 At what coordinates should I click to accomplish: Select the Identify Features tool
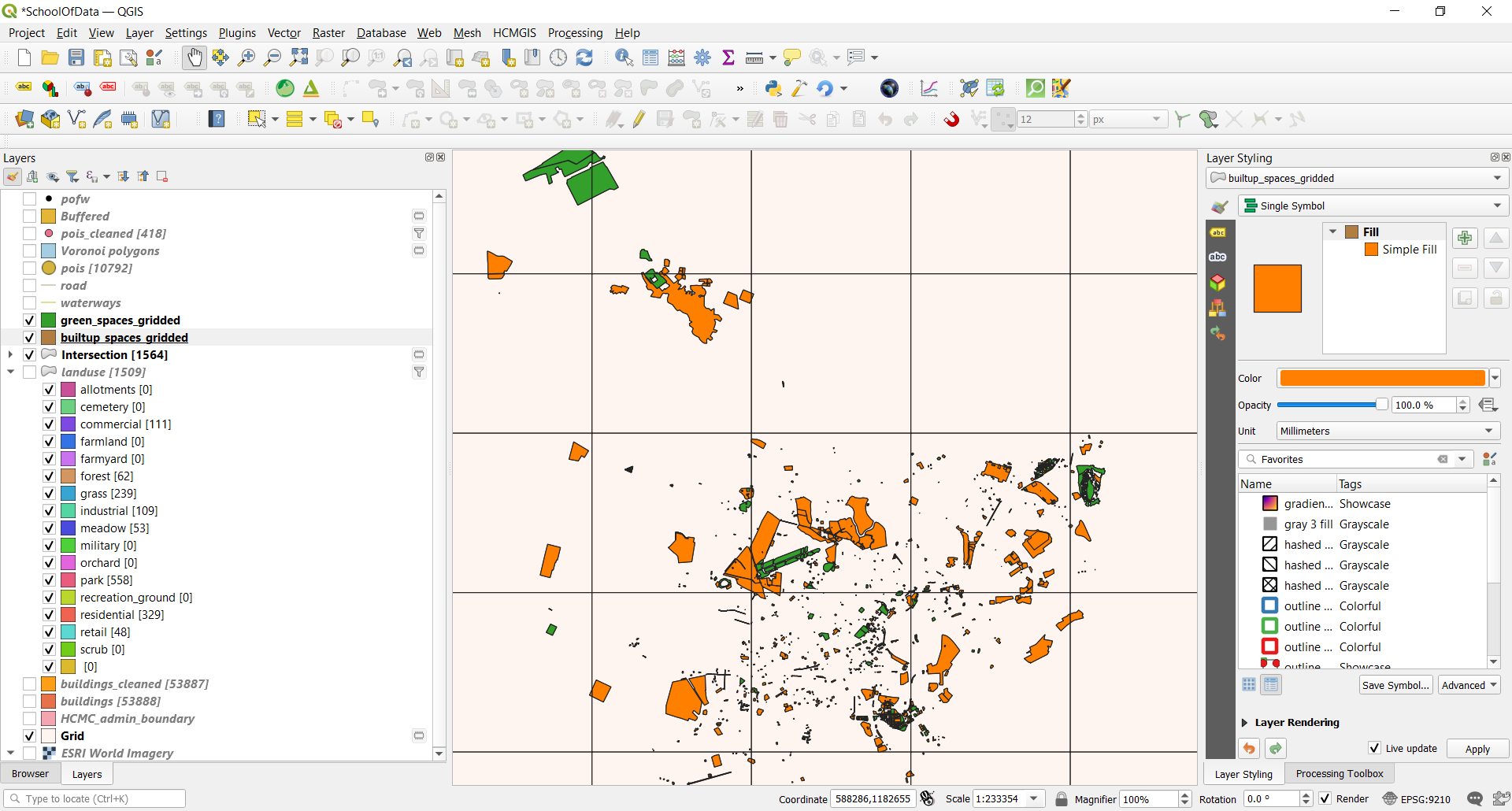624,57
